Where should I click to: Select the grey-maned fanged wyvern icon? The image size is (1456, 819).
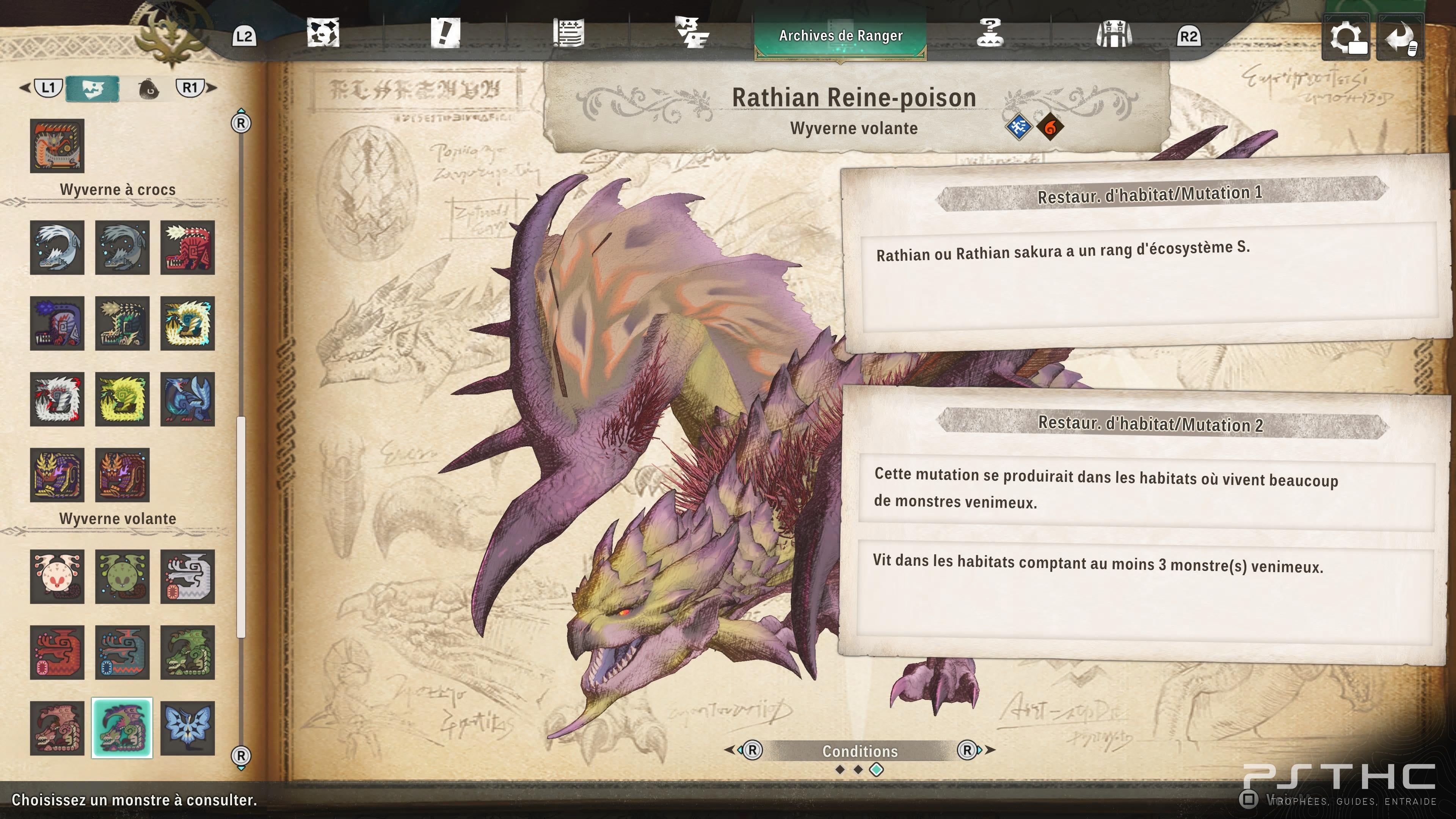coord(122,248)
